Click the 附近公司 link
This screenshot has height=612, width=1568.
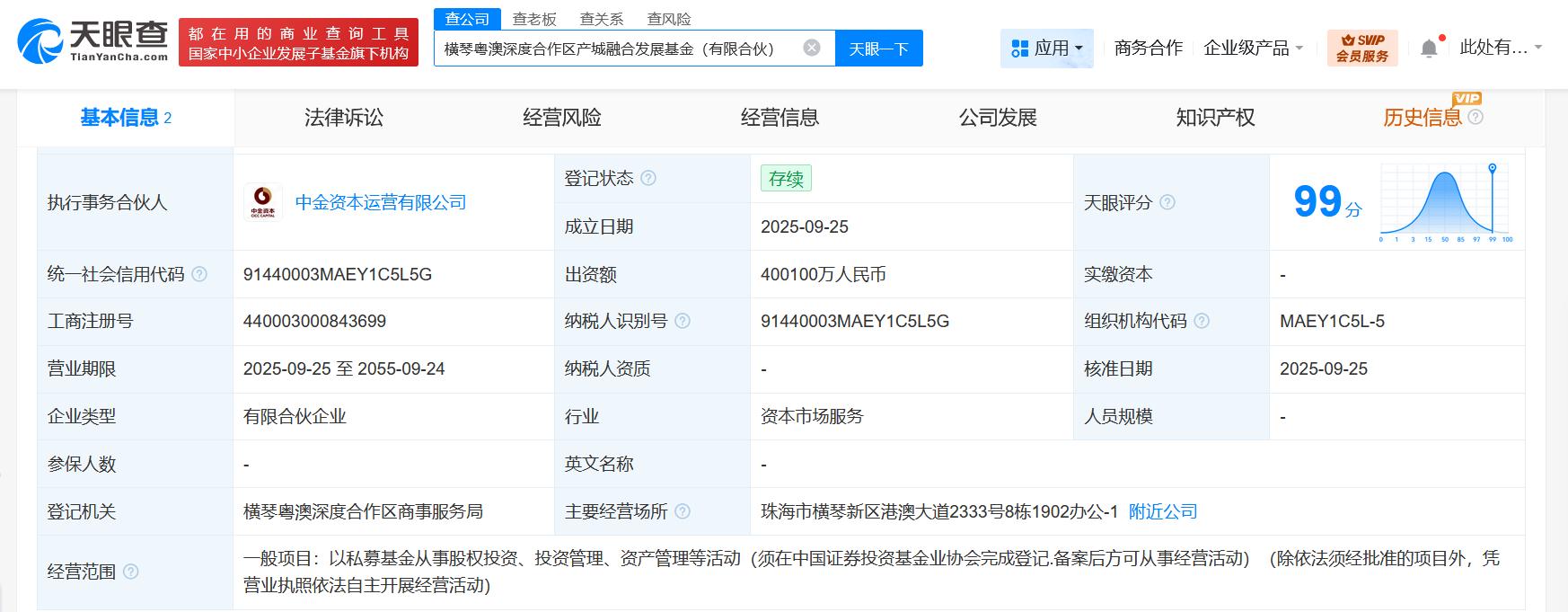[1163, 511]
